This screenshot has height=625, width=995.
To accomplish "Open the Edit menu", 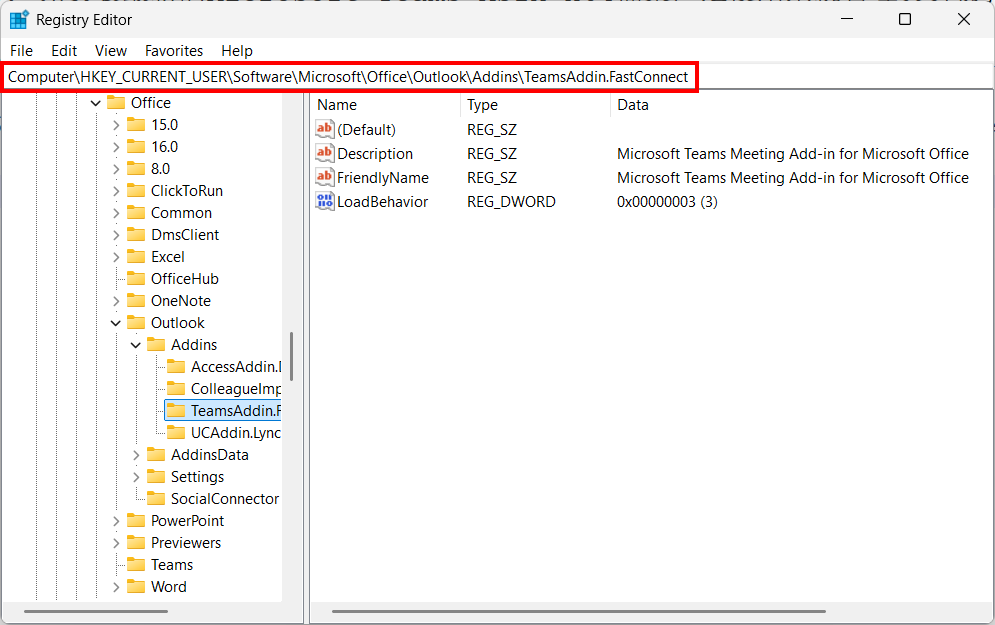I will [x=64, y=50].
